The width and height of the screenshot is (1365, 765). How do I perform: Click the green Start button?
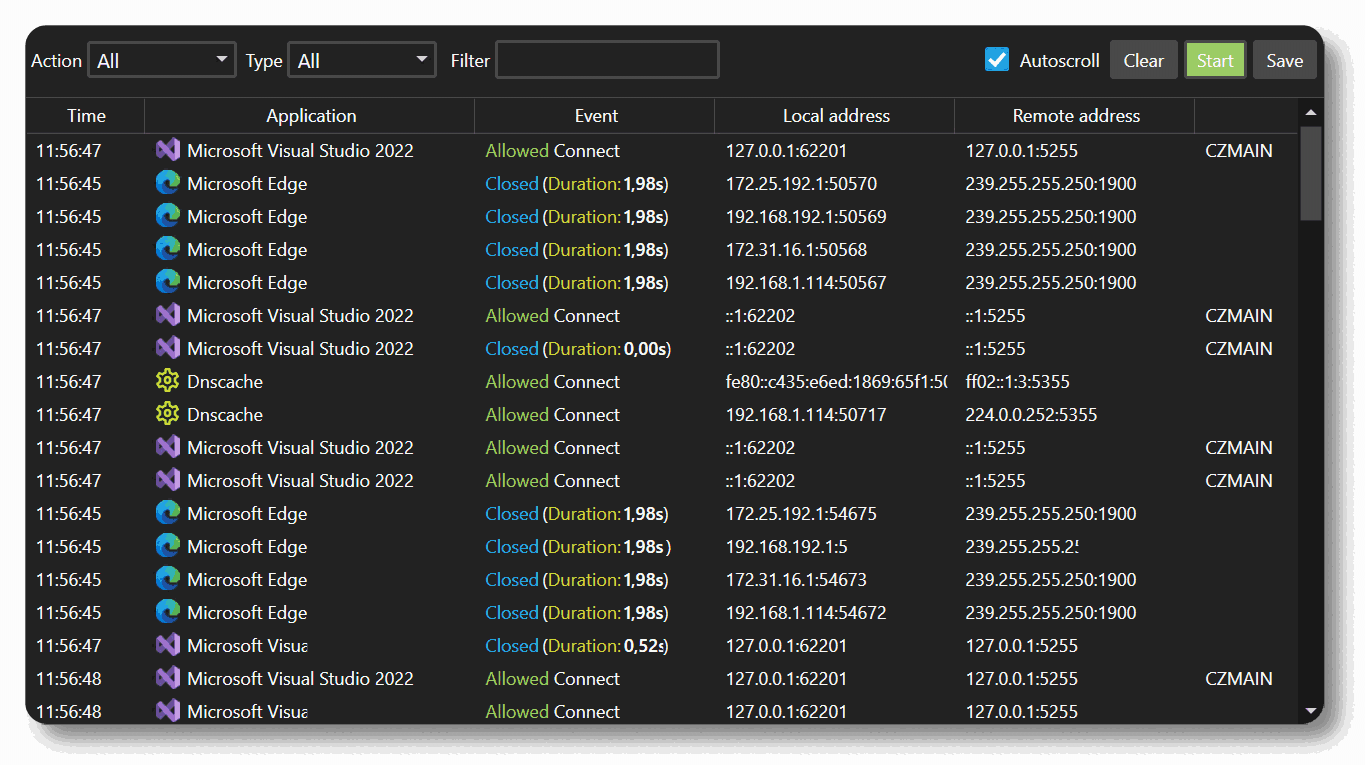click(x=1215, y=59)
